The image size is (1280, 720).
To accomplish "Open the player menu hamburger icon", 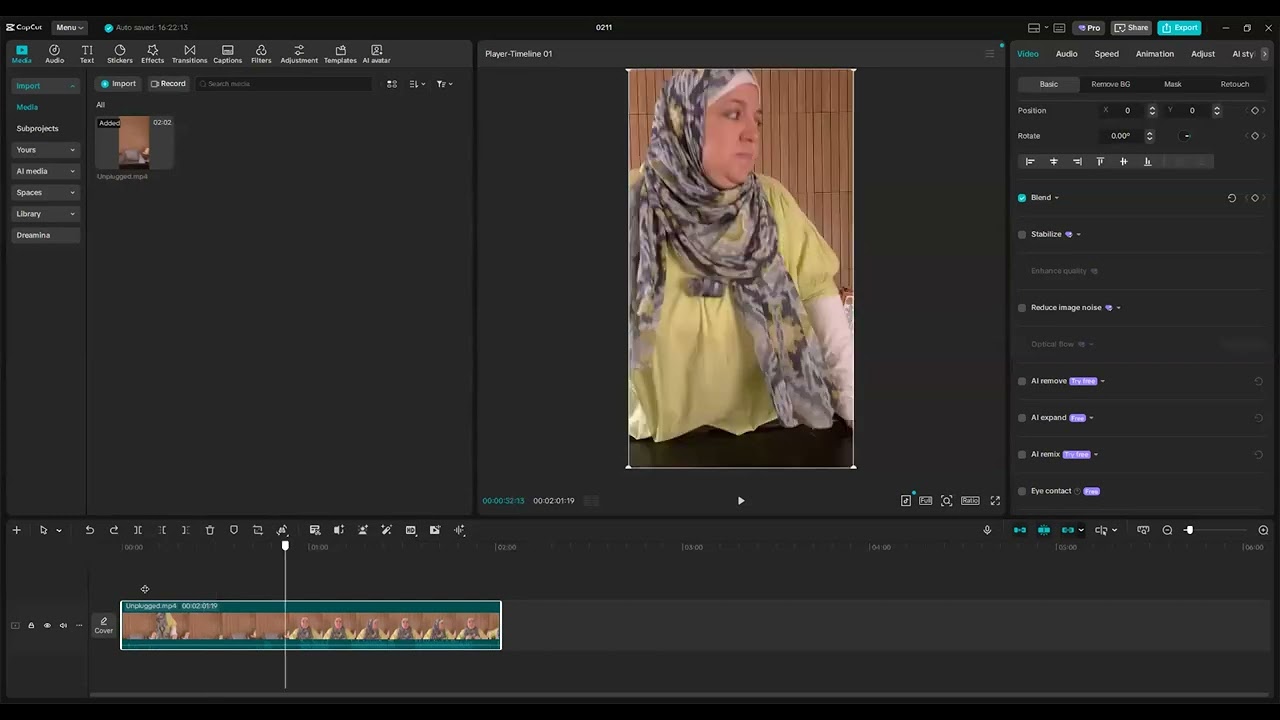I will [989, 54].
